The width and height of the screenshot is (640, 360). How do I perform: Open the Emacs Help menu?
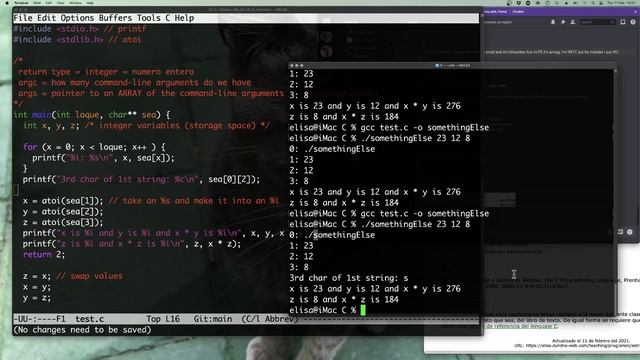(184, 18)
